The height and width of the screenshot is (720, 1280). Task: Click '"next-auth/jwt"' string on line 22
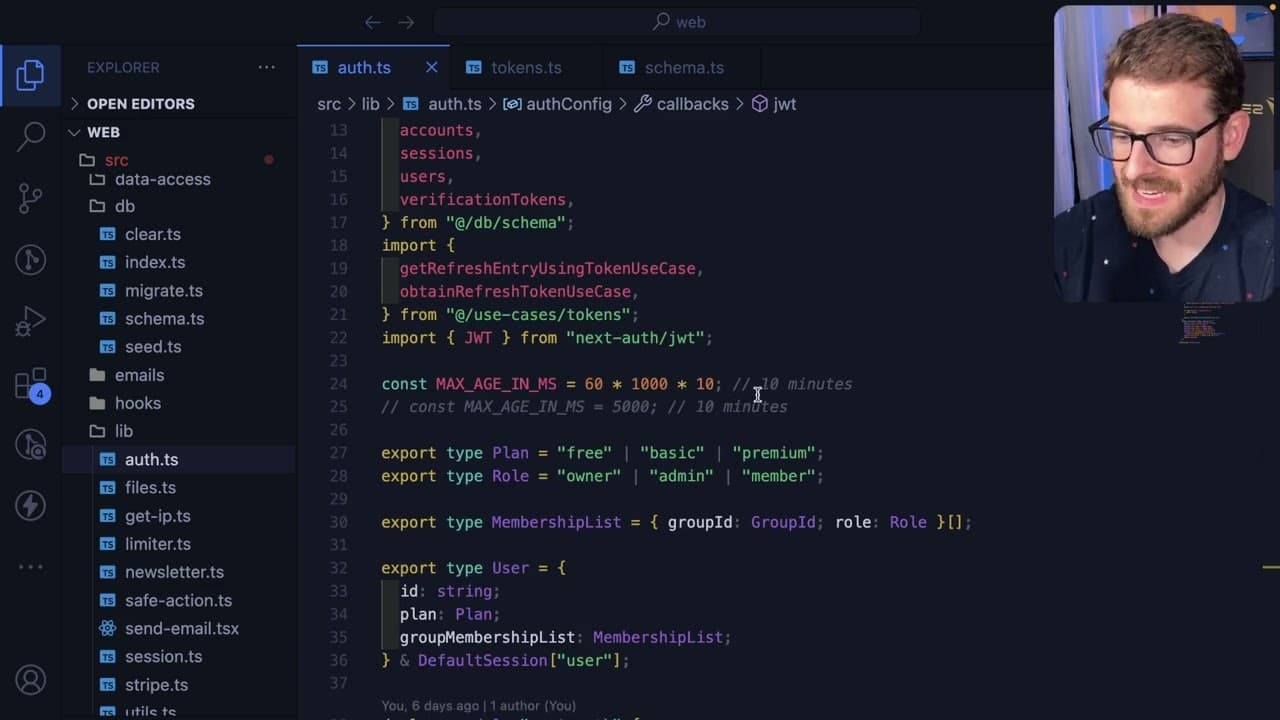tap(635, 338)
